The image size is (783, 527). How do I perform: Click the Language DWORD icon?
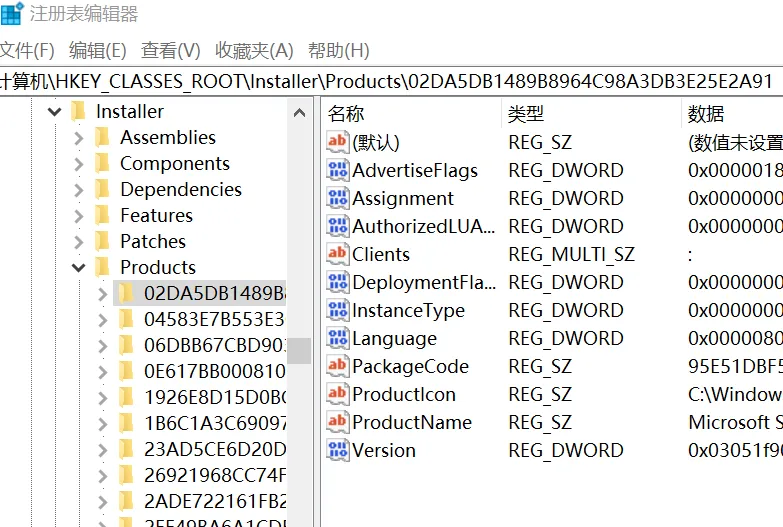tap(338, 338)
